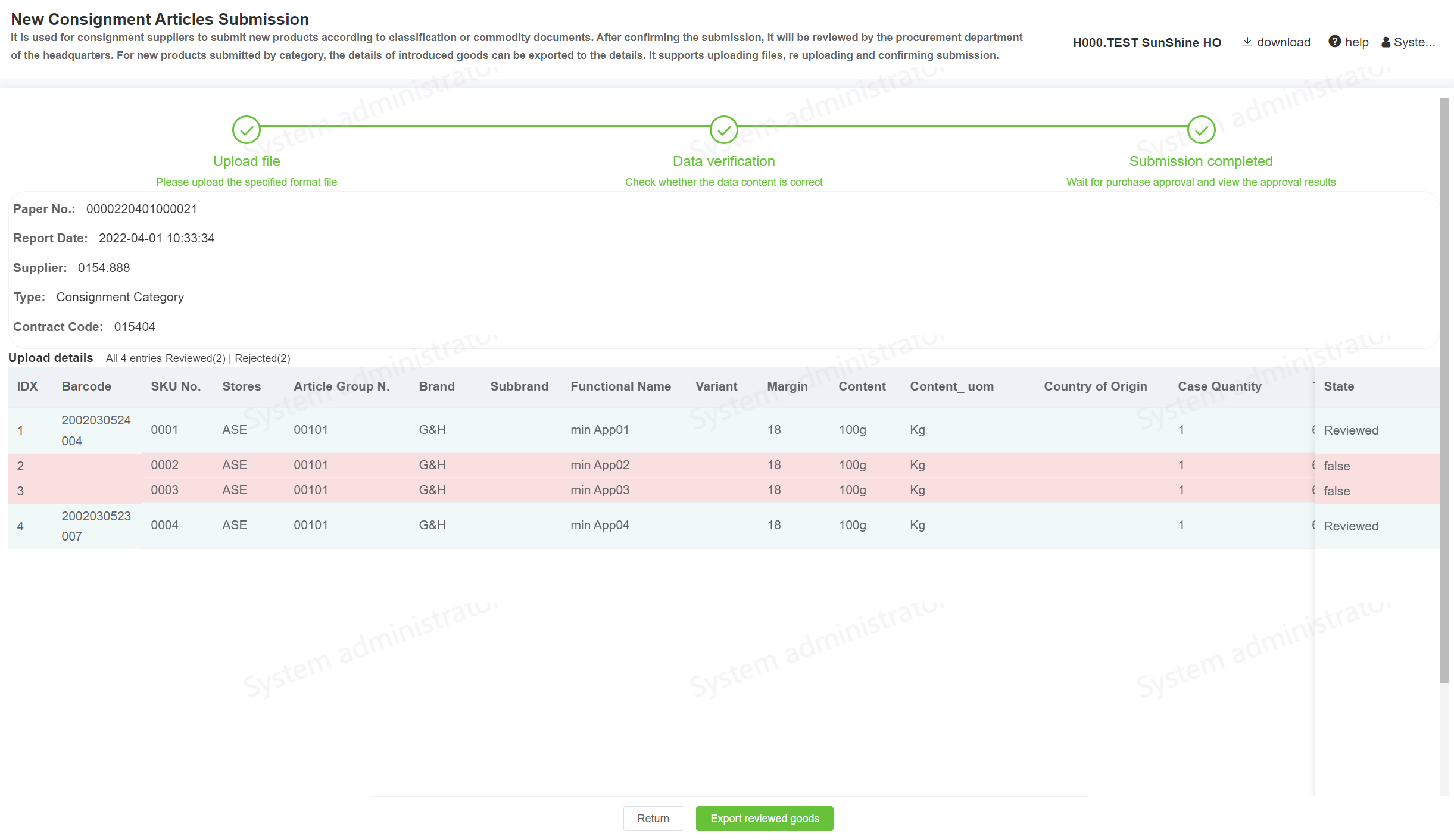Click the Return button
Screen dimensions: 1454x840
coord(653,819)
